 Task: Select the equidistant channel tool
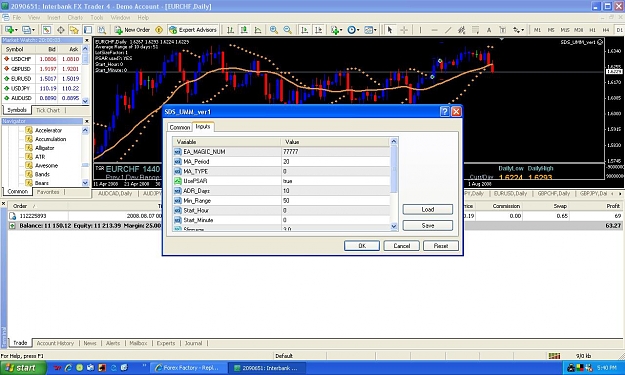click(x=462, y=30)
